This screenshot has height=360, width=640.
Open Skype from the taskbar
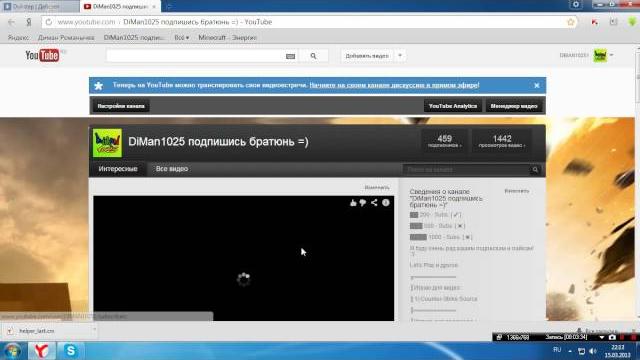pos(70,351)
